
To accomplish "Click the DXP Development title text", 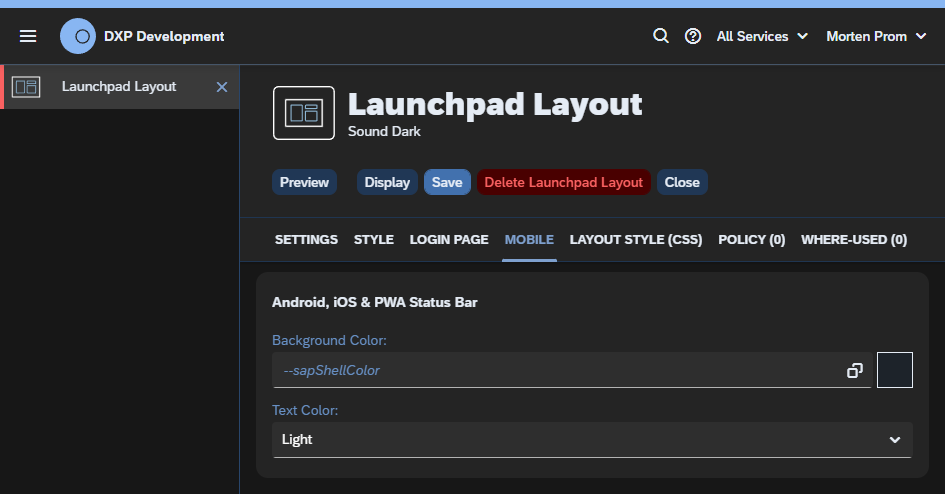I will pos(164,36).
